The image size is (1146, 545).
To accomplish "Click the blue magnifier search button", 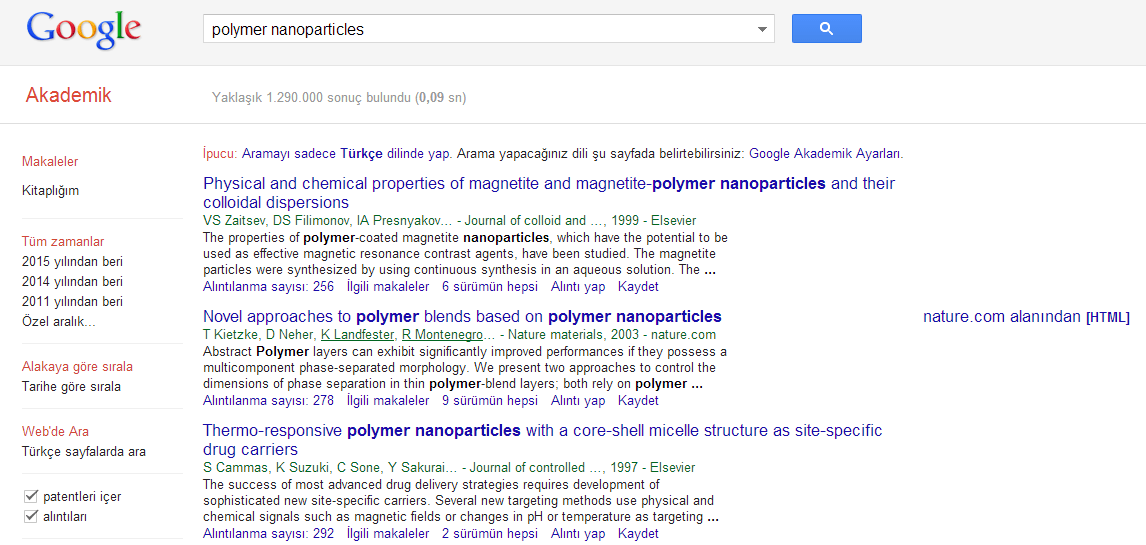I will tap(826, 29).
